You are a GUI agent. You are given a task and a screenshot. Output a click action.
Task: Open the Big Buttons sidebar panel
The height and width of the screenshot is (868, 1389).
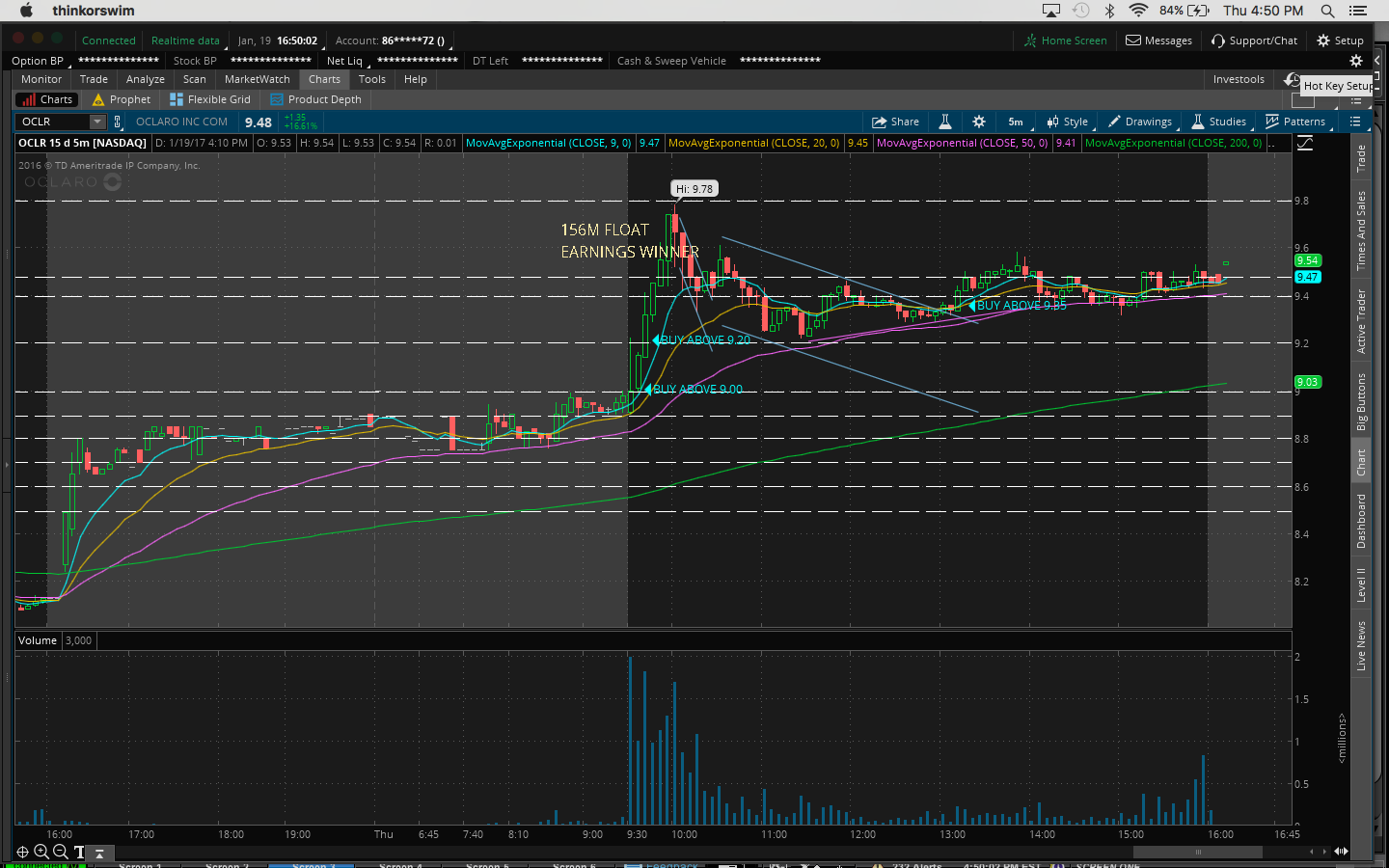(1361, 401)
